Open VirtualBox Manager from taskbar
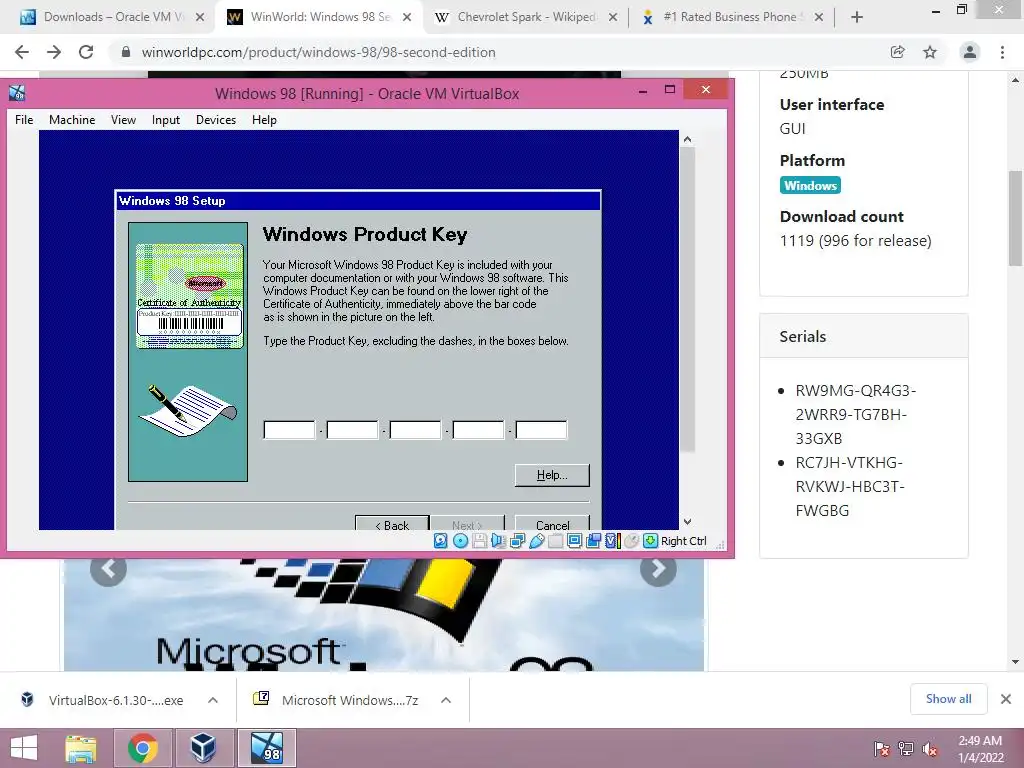 tap(203, 748)
